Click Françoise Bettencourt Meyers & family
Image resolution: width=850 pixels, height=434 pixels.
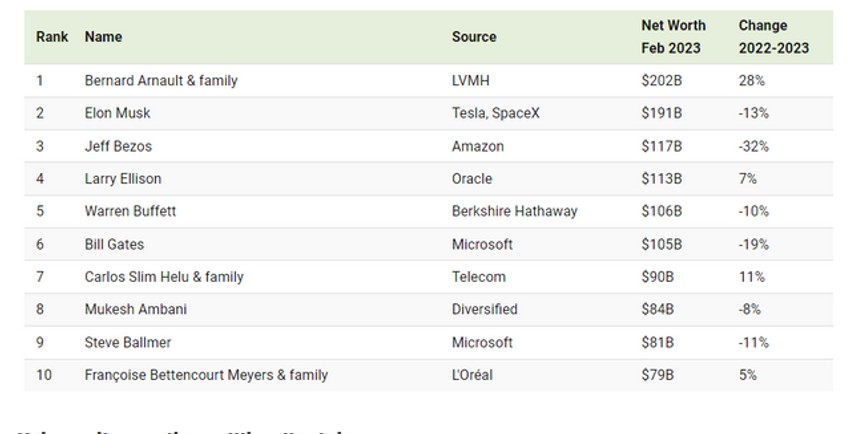tap(206, 375)
